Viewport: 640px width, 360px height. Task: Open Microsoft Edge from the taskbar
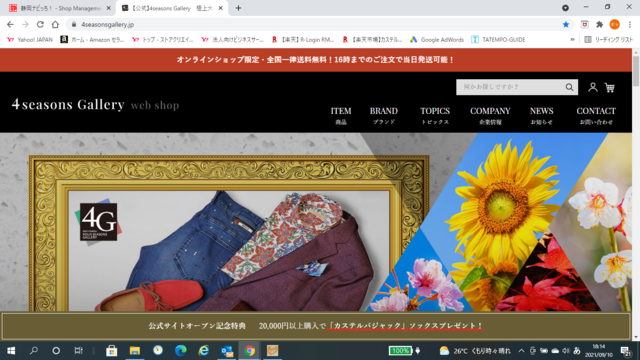pyautogui.click(x=180, y=351)
